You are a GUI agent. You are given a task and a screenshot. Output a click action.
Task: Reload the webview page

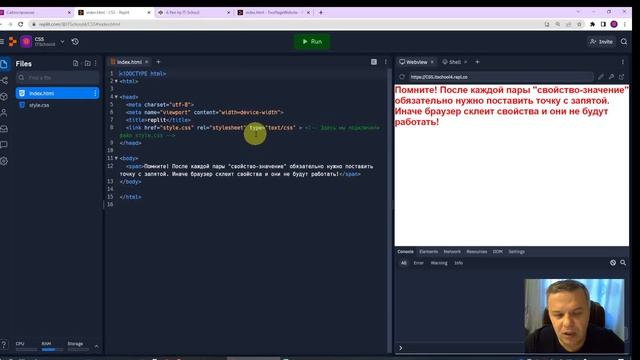click(x=402, y=77)
